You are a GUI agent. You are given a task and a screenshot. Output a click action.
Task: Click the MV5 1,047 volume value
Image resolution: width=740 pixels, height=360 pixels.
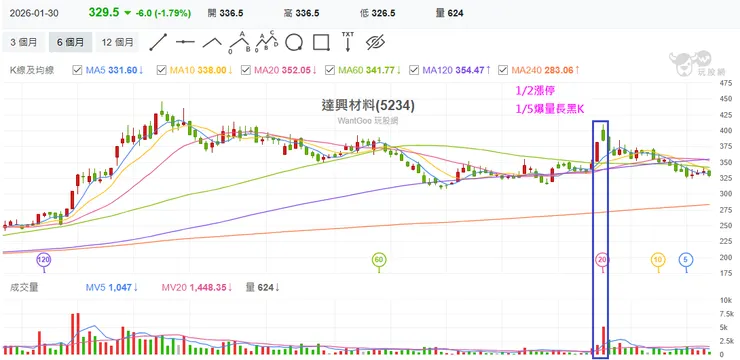pos(112,287)
